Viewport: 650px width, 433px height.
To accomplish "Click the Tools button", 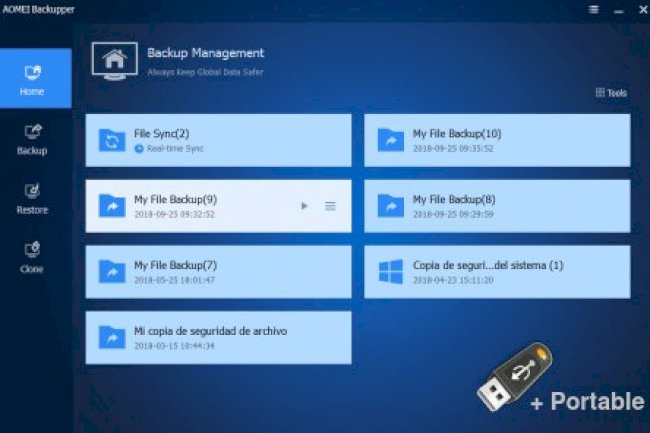I will (x=611, y=93).
